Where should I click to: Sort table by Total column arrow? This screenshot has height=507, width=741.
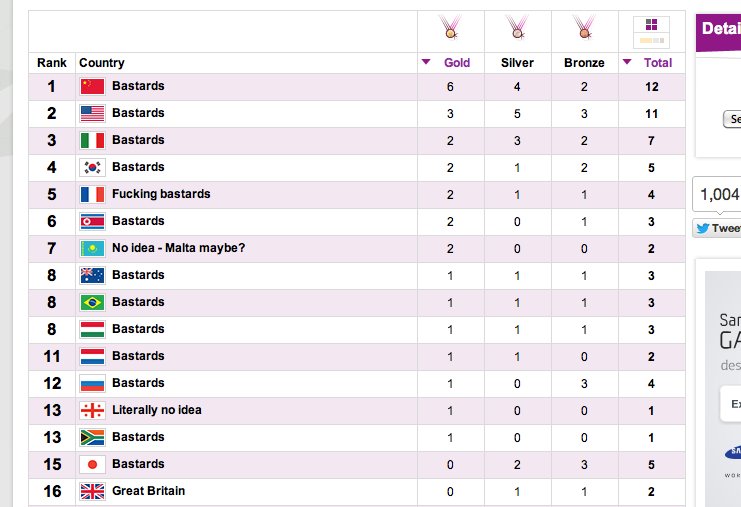[x=627, y=62]
